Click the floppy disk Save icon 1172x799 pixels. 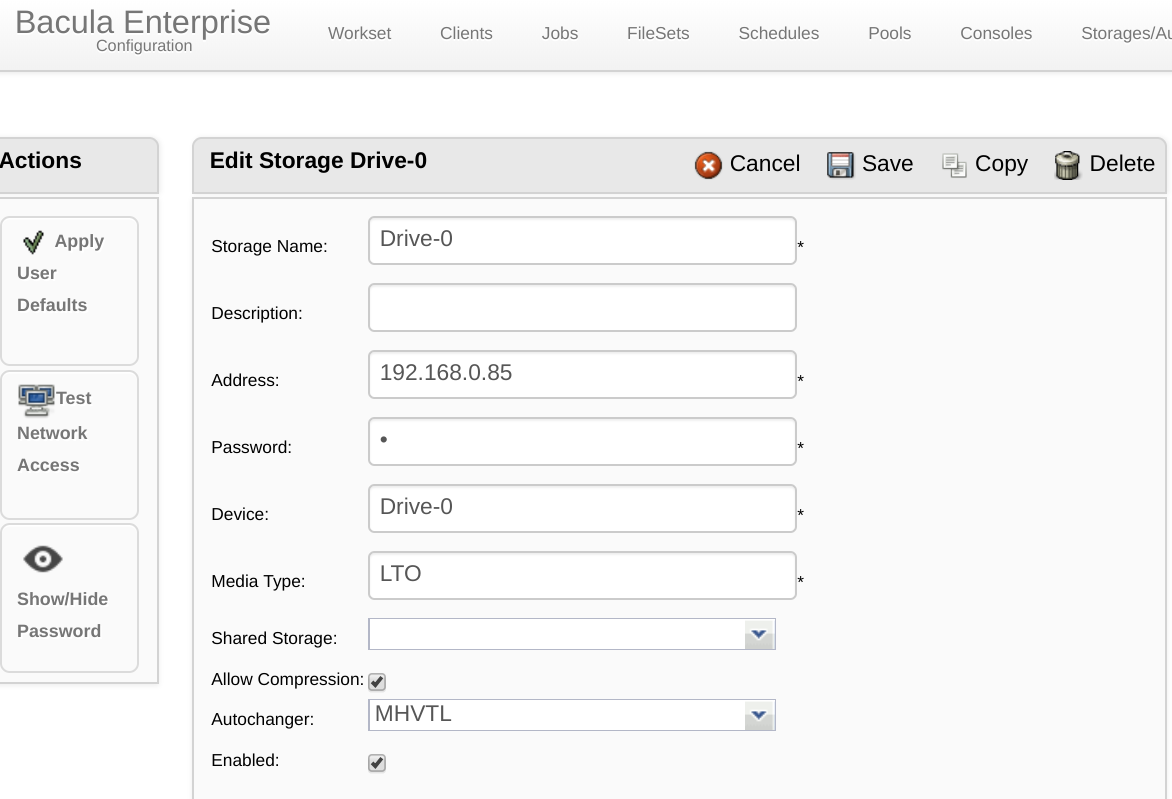pos(839,165)
